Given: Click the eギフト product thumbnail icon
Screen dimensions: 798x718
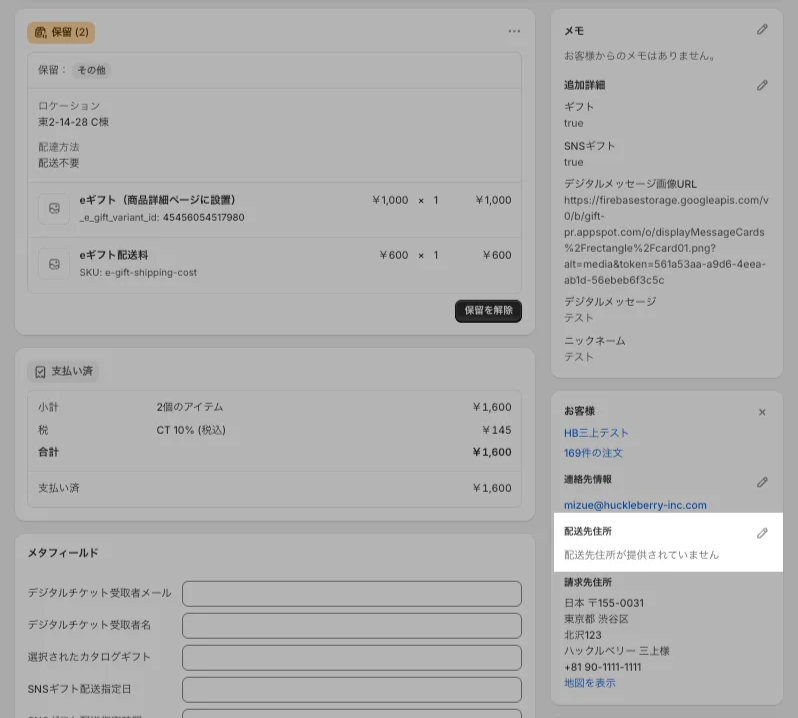Looking at the screenshot, I should pos(54,208).
